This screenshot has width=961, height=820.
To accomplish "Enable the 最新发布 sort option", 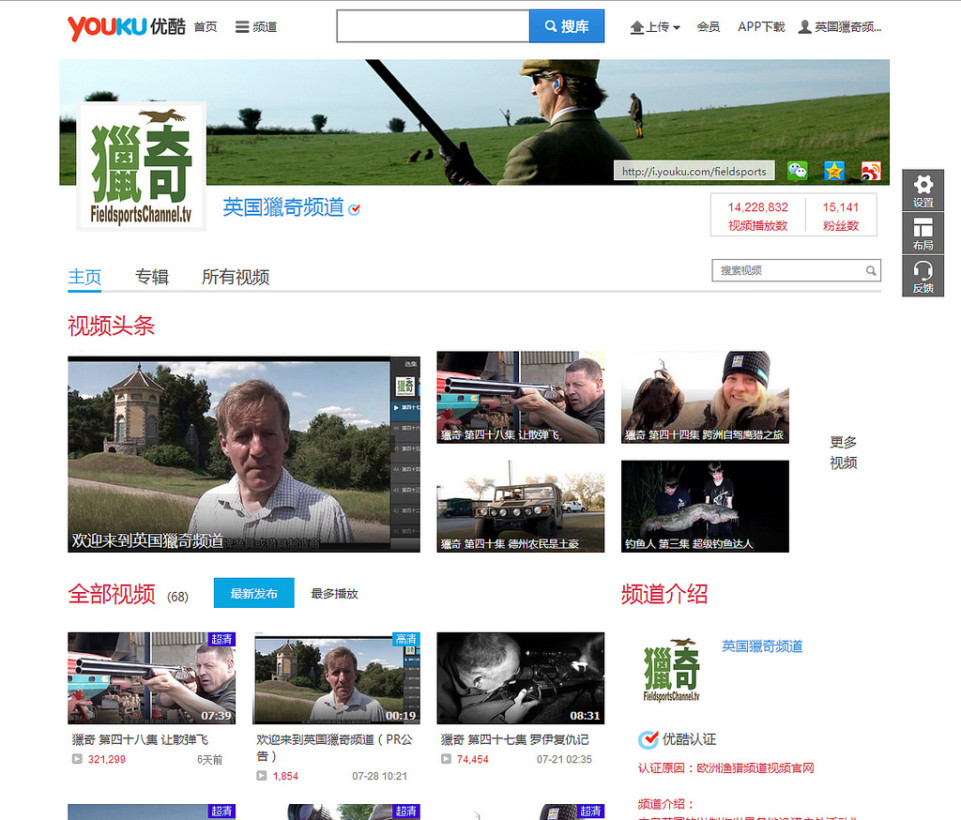I will [x=253, y=592].
